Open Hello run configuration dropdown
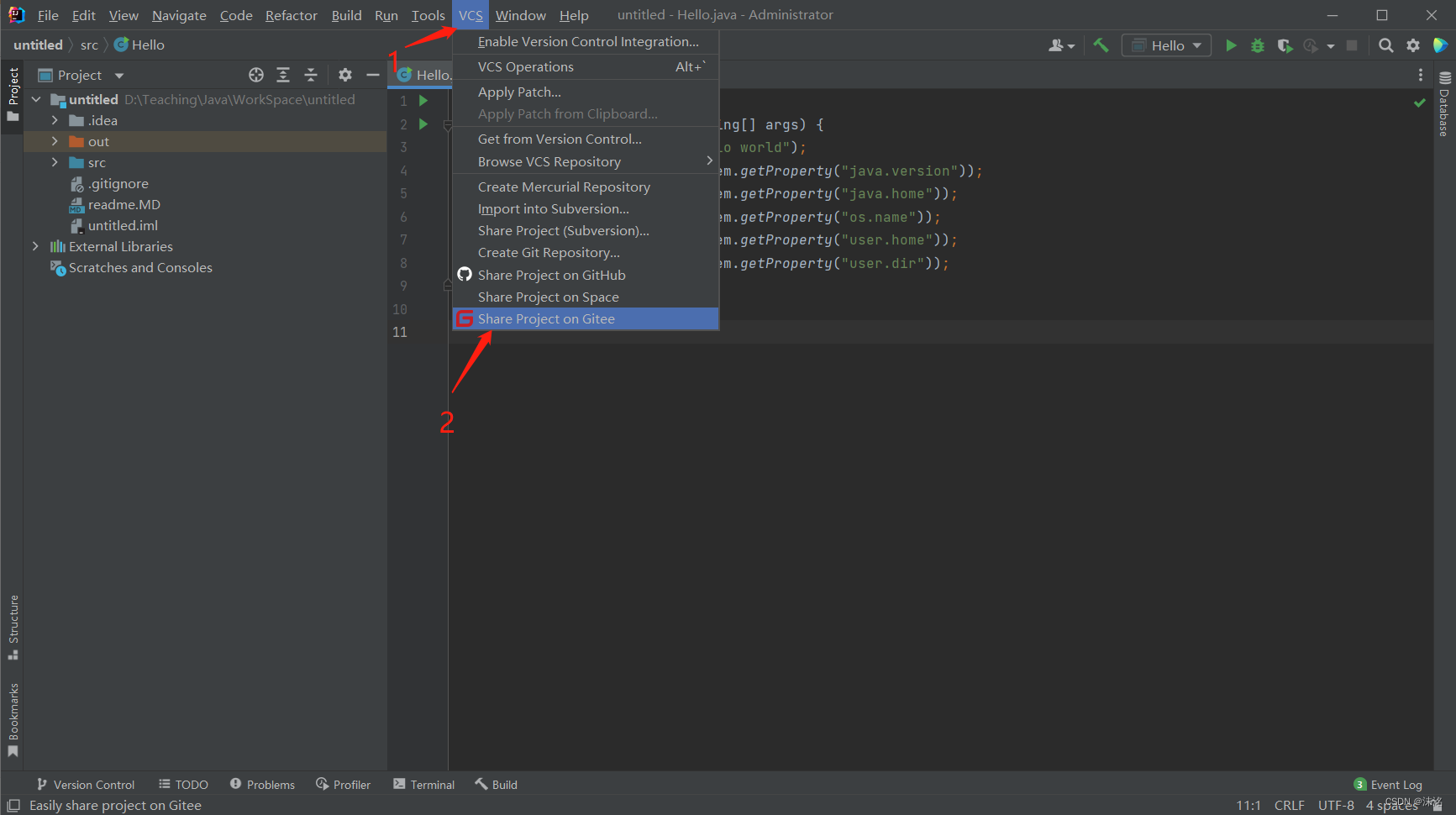The width and height of the screenshot is (1456, 815). [x=1166, y=45]
